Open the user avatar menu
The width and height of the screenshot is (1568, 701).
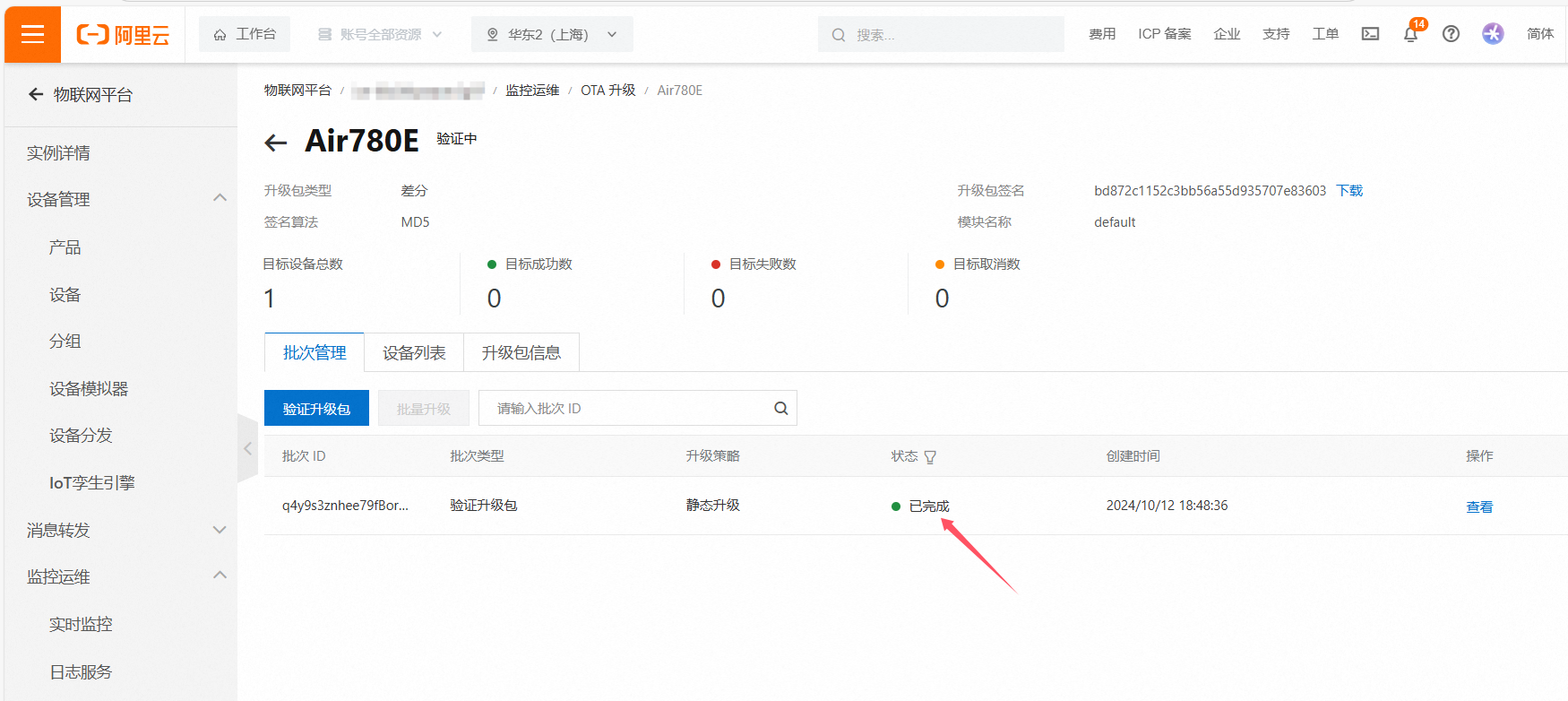[1493, 34]
